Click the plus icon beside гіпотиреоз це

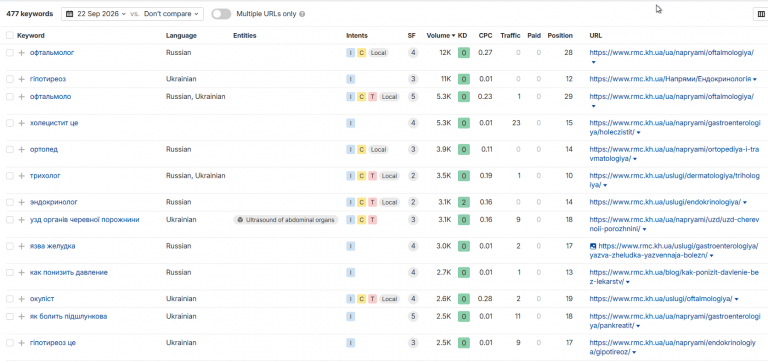tap(22, 343)
